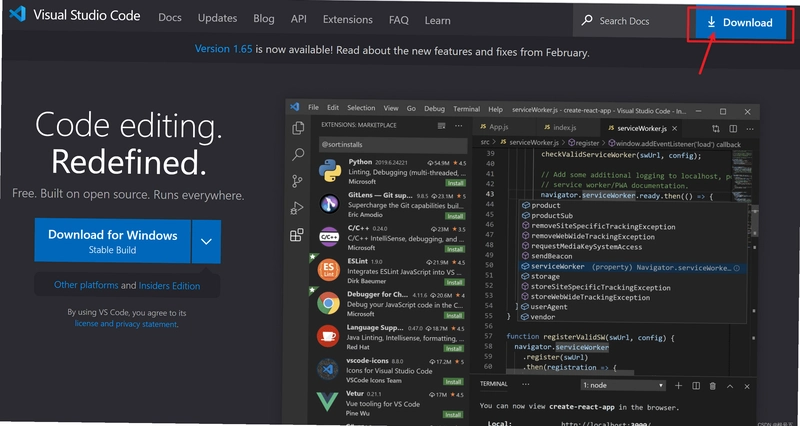Image resolution: width=800 pixels, height=426 pixels.
Task: Click the Visual Studio Code logo icon
Action: pos(17,14)
